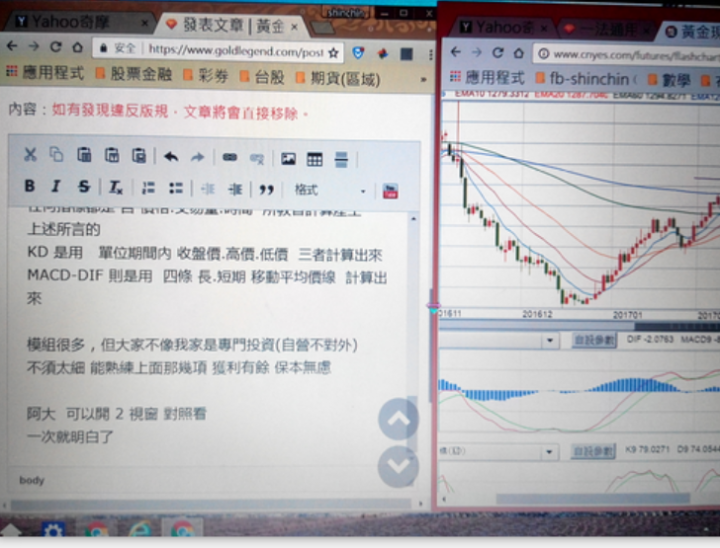720x548 pixels.
Task: Open home in right browser window
Action: pos(519,53)
